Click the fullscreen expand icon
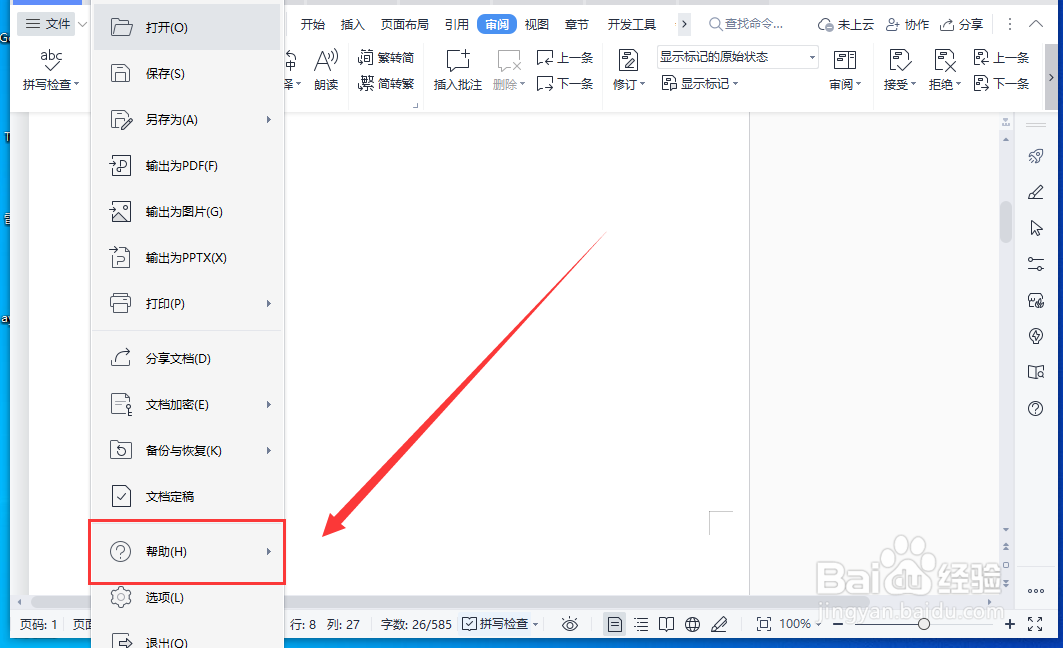The image size is (1063, 648). 1035,624
